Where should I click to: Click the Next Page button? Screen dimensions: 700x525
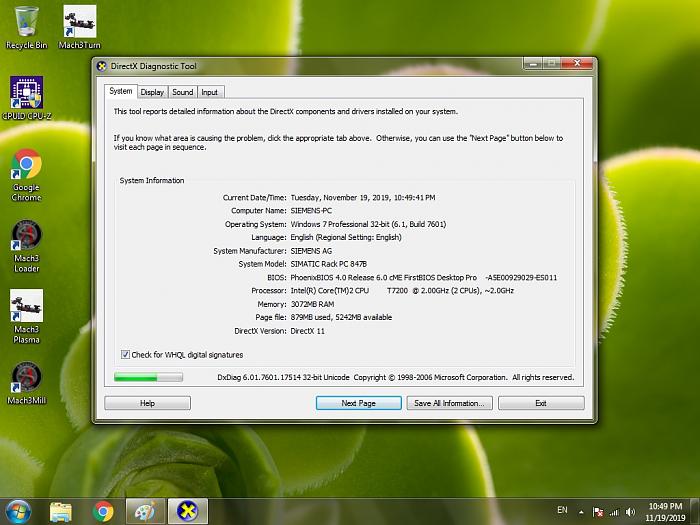(x=358, y=403)
